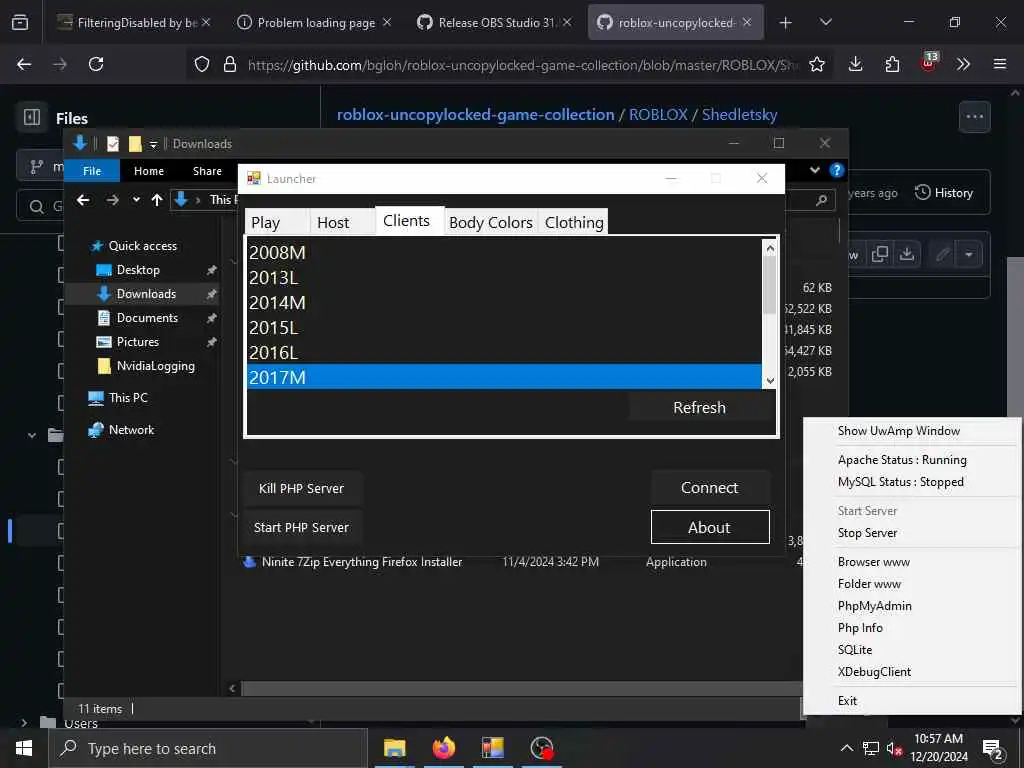Open the Firefox extensions puzzle icon
The height and width of the screenshot is (768, 1024).
tap(892, 64)
